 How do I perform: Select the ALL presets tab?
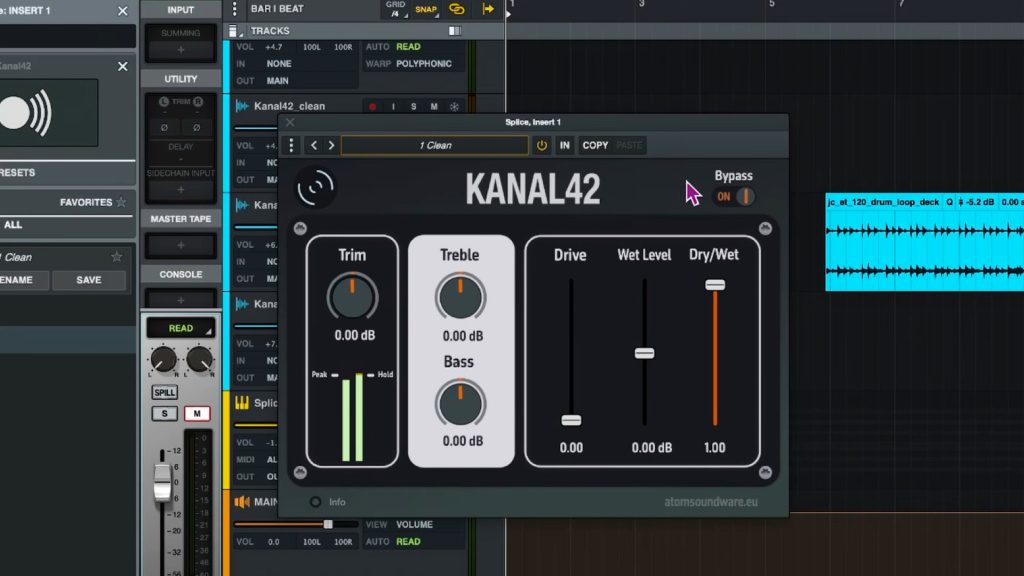(12, 225)
